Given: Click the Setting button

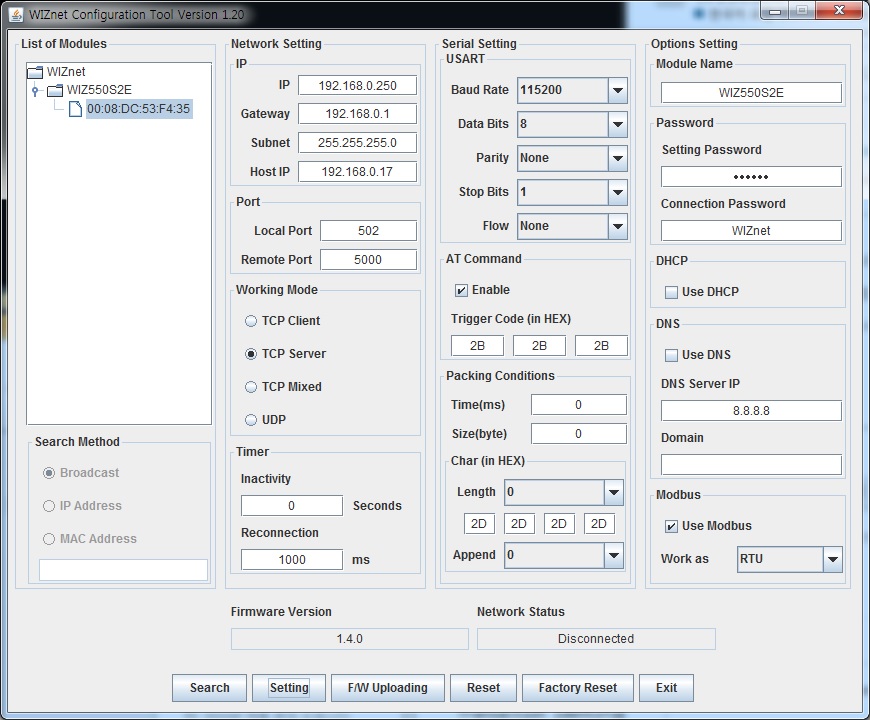Looking at the screenshot, I should coord(289,688).
